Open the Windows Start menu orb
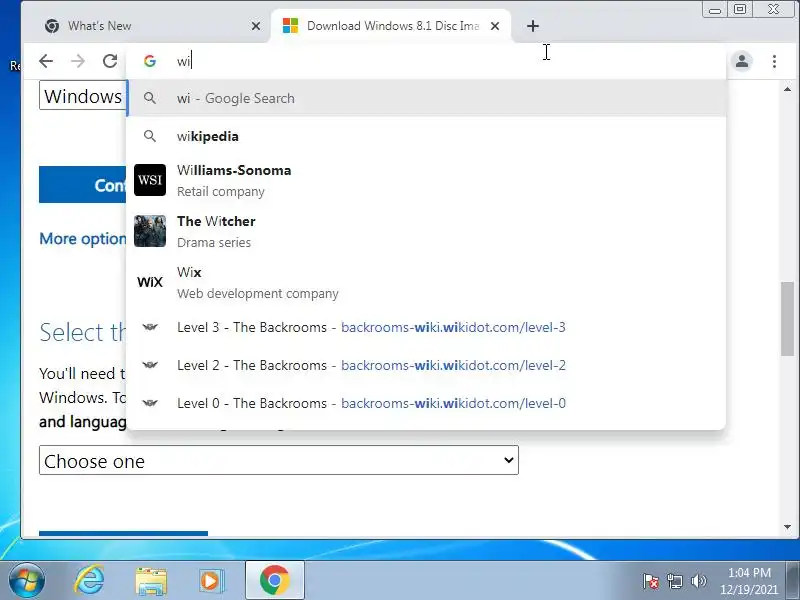The height and width of the screenshot is (600, 800). coord(27,581)
